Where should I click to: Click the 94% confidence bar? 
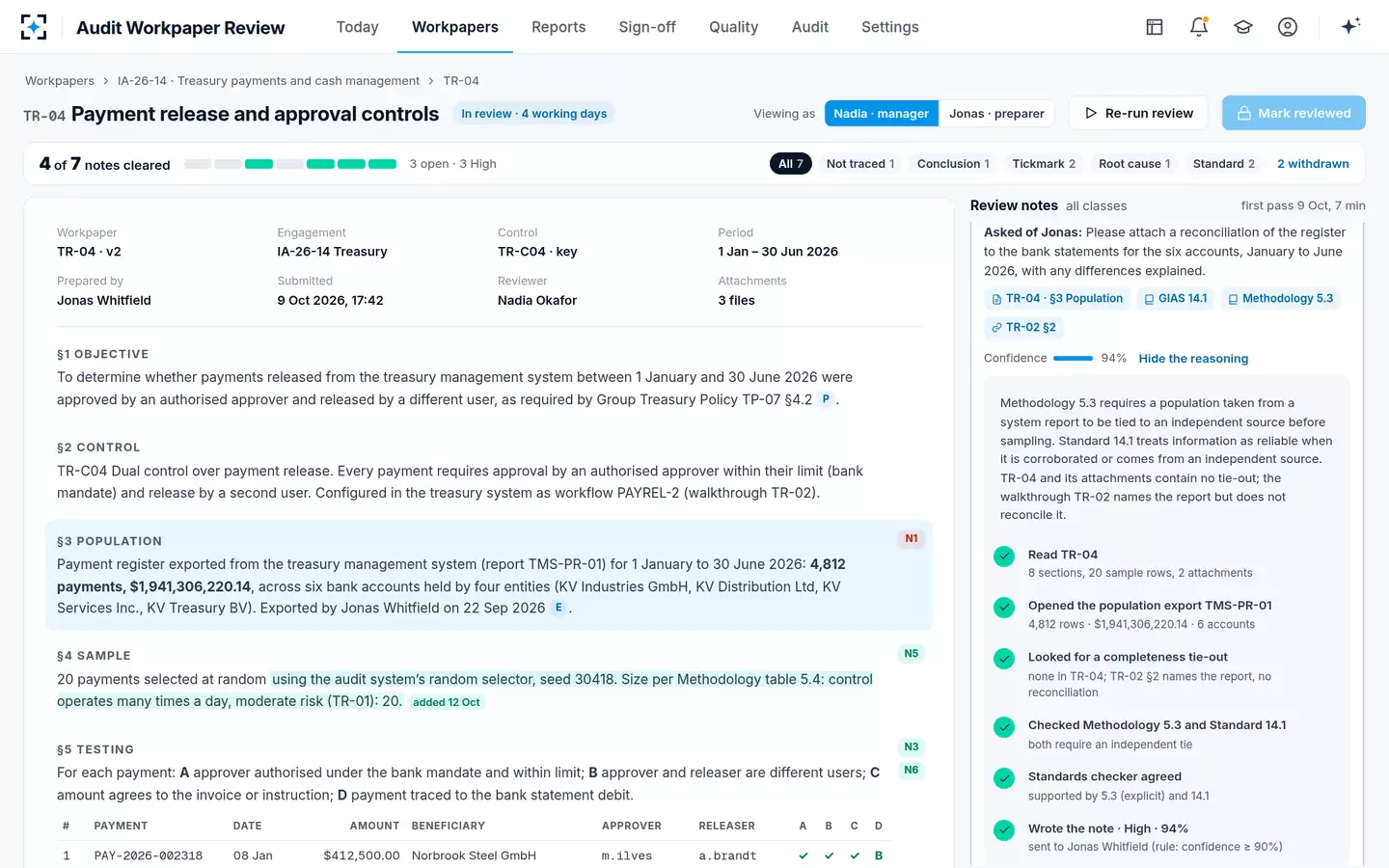point(1073,359)
